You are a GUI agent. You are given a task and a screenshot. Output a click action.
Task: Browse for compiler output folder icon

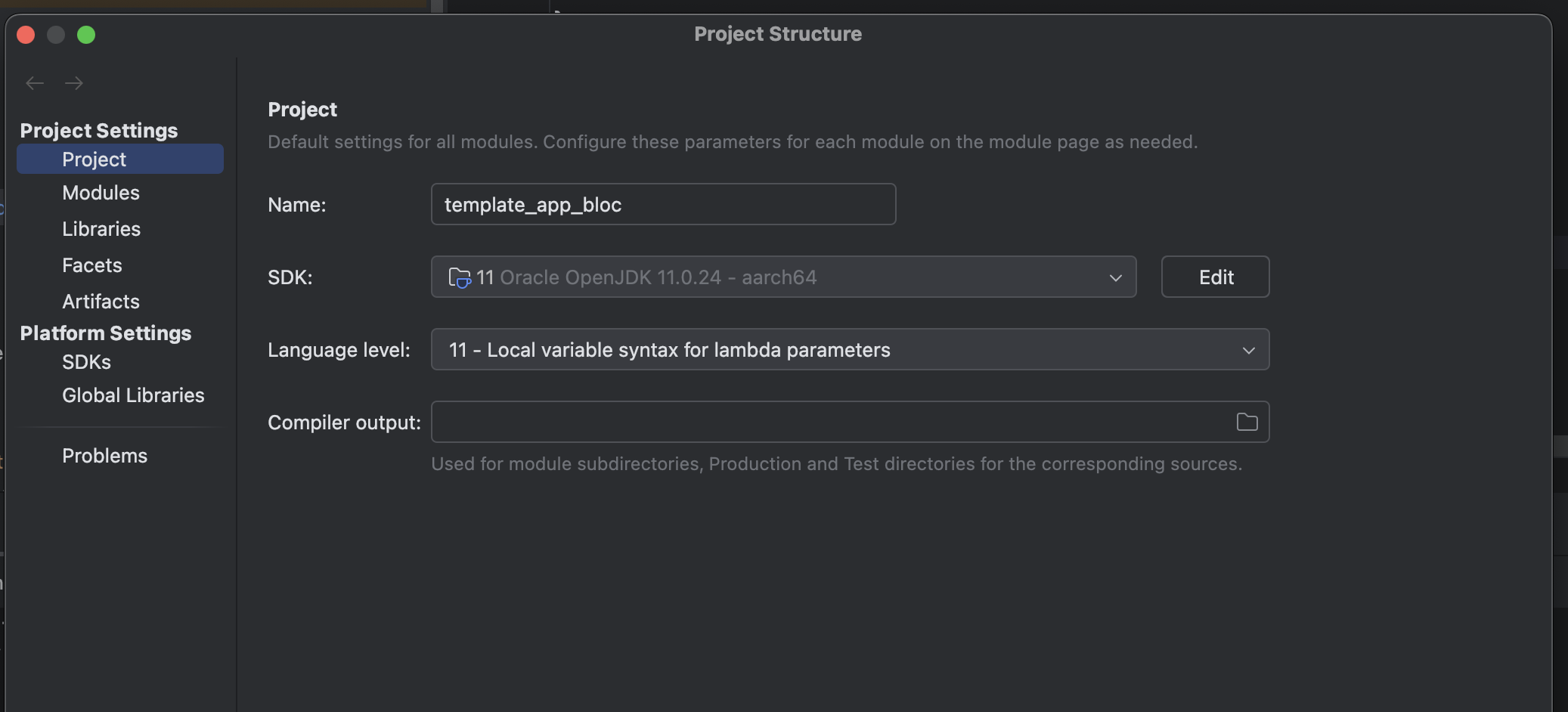click(1247, 422)
